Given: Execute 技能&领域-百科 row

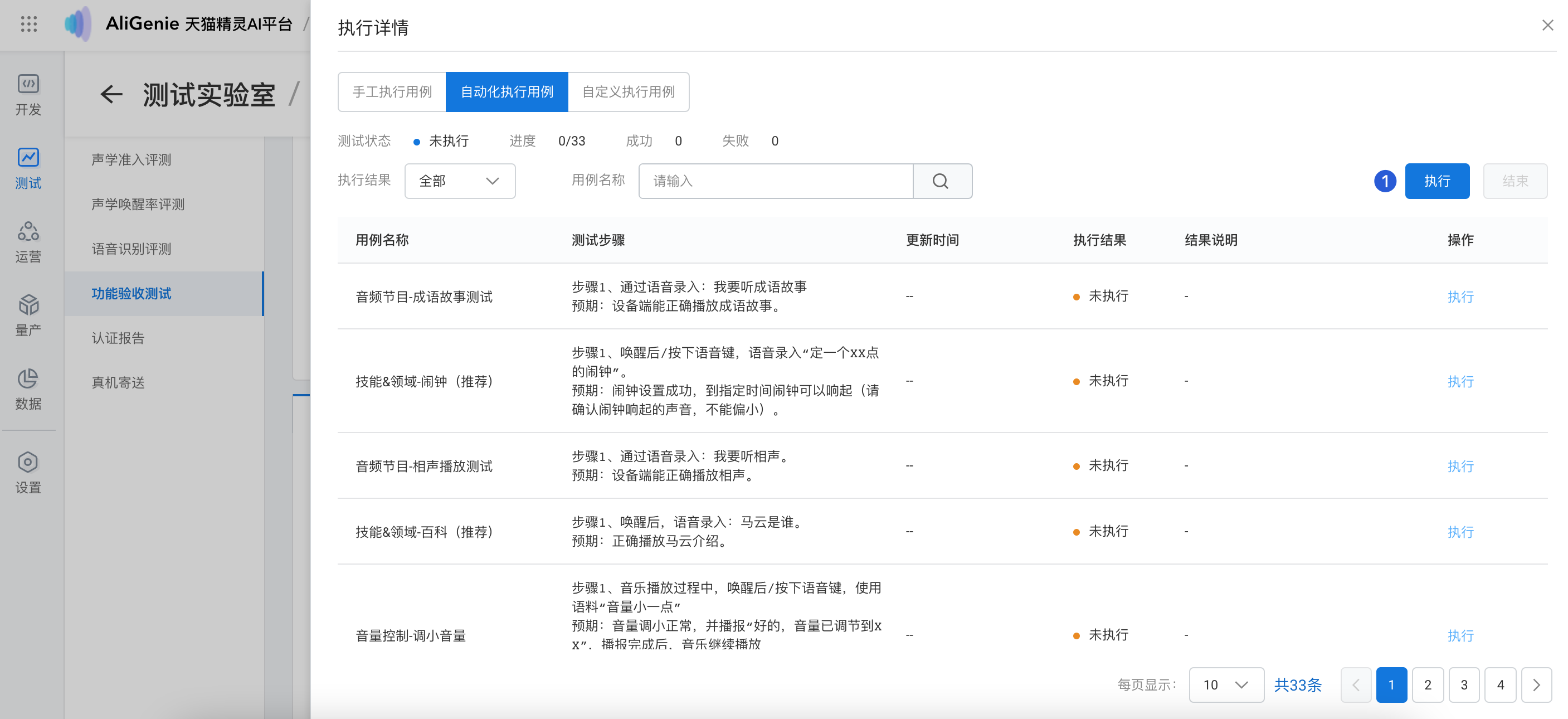Looking at the screenshot, I should click(x=1460, y=532).
